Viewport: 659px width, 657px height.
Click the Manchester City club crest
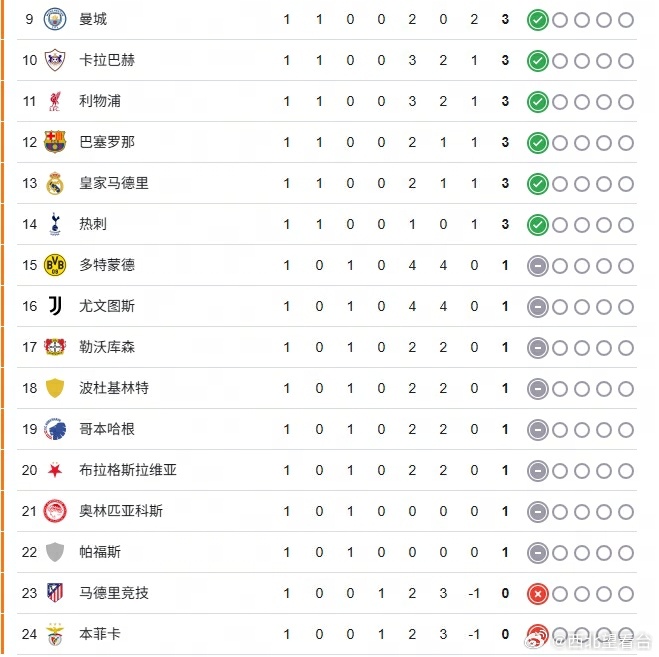pyautogui.click(x=55, y=19)
